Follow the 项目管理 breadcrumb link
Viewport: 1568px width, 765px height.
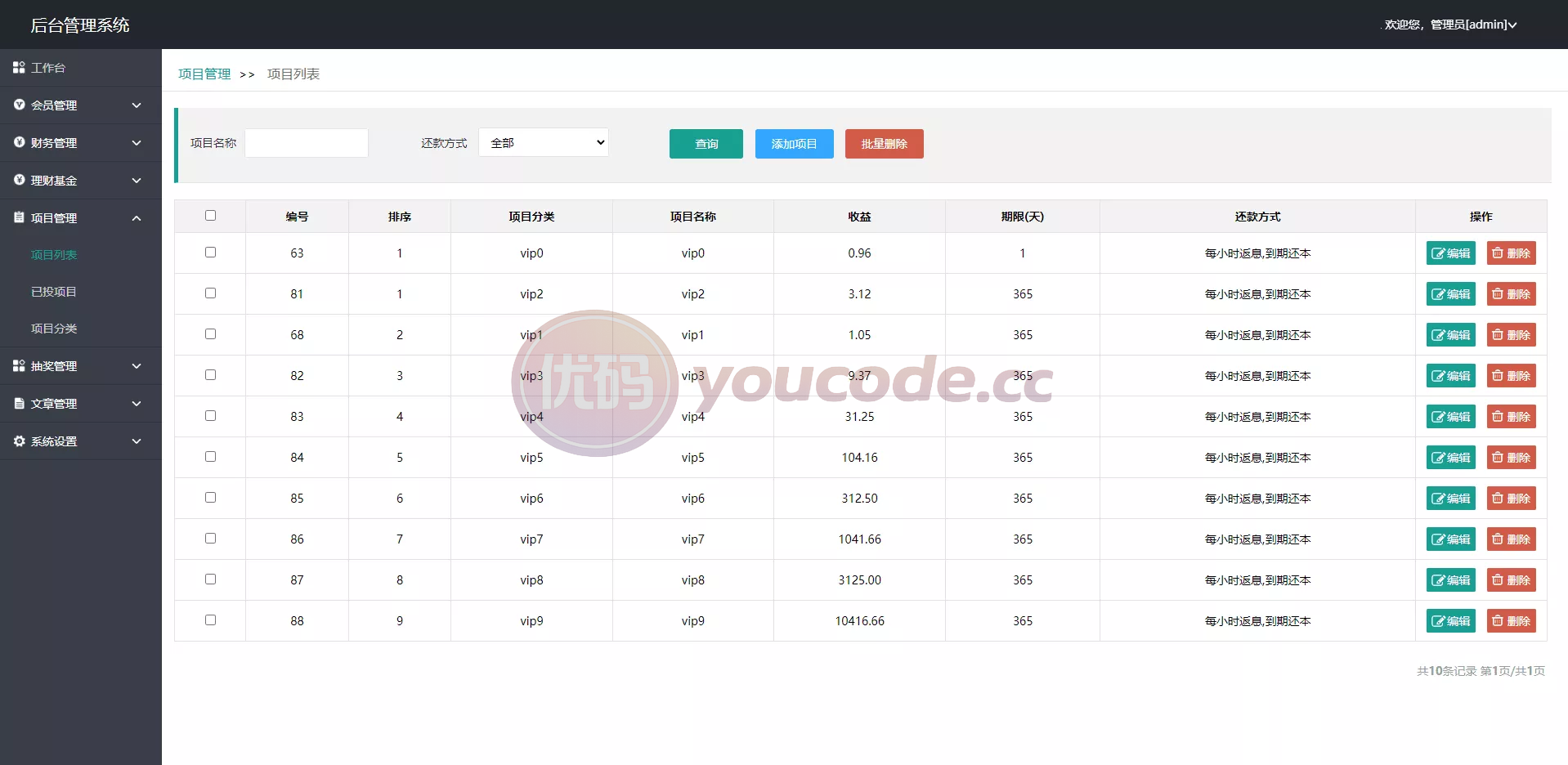(204, 74)
